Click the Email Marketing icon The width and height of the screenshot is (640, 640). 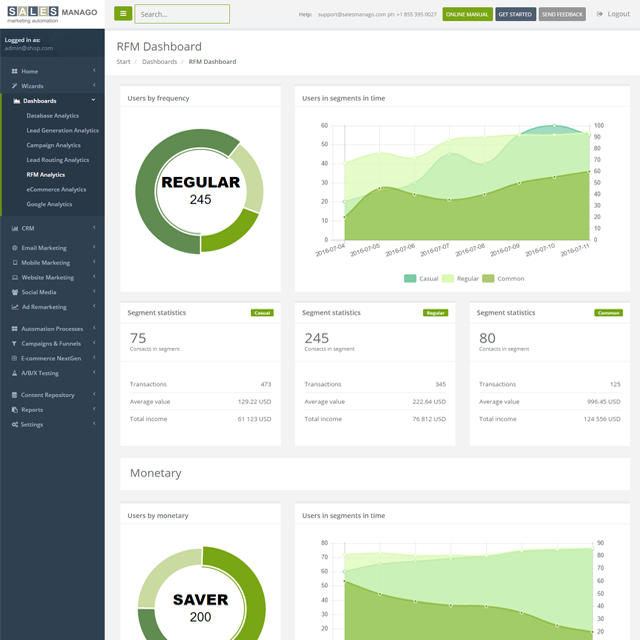[15, 248]
